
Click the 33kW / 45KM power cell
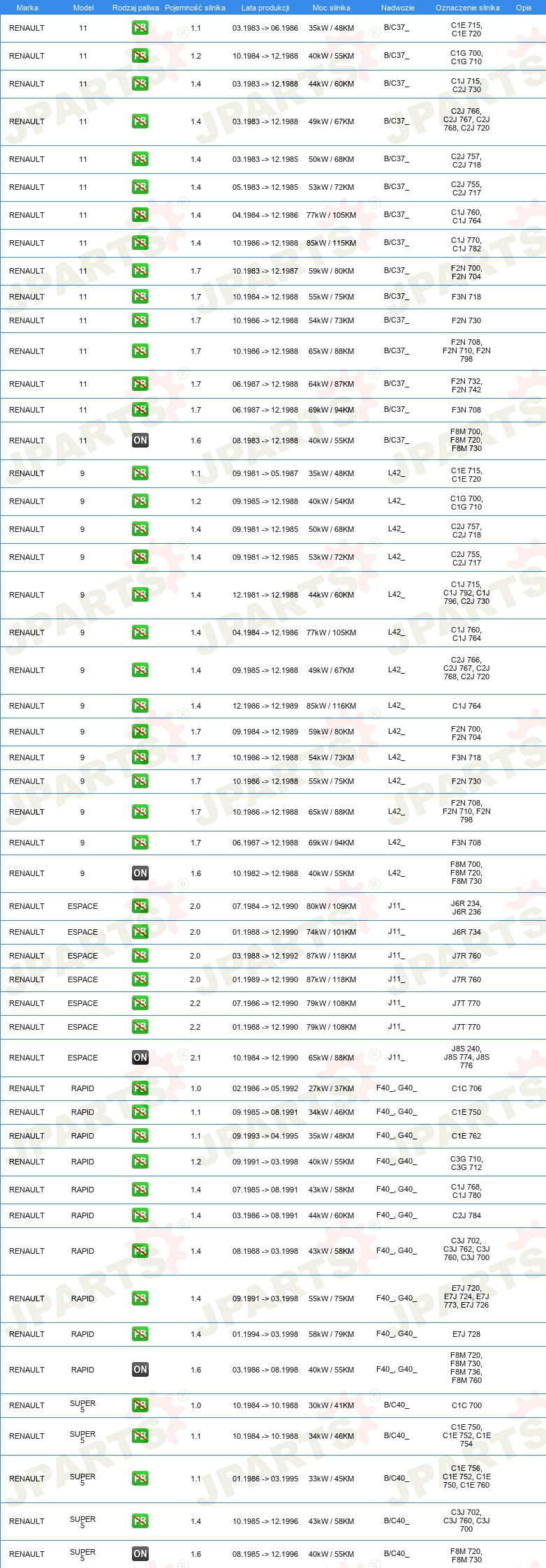pyautogui.click(x=332, y=1479)
